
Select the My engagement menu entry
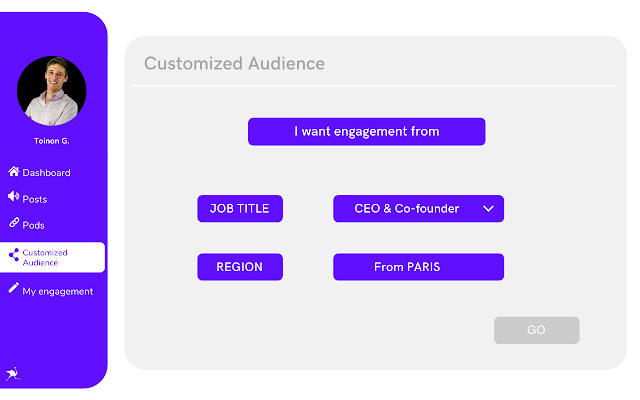pyautogui.click(x=57, y=291)
